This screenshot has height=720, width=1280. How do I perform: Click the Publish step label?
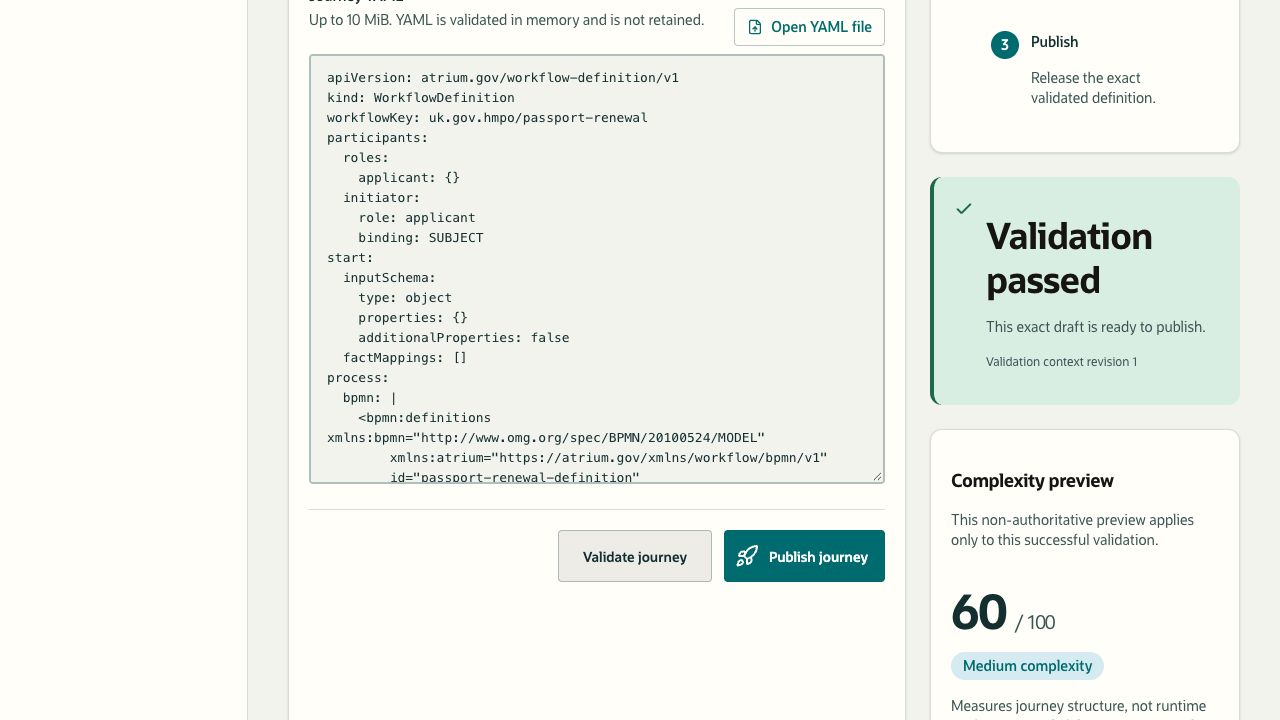1054,42
